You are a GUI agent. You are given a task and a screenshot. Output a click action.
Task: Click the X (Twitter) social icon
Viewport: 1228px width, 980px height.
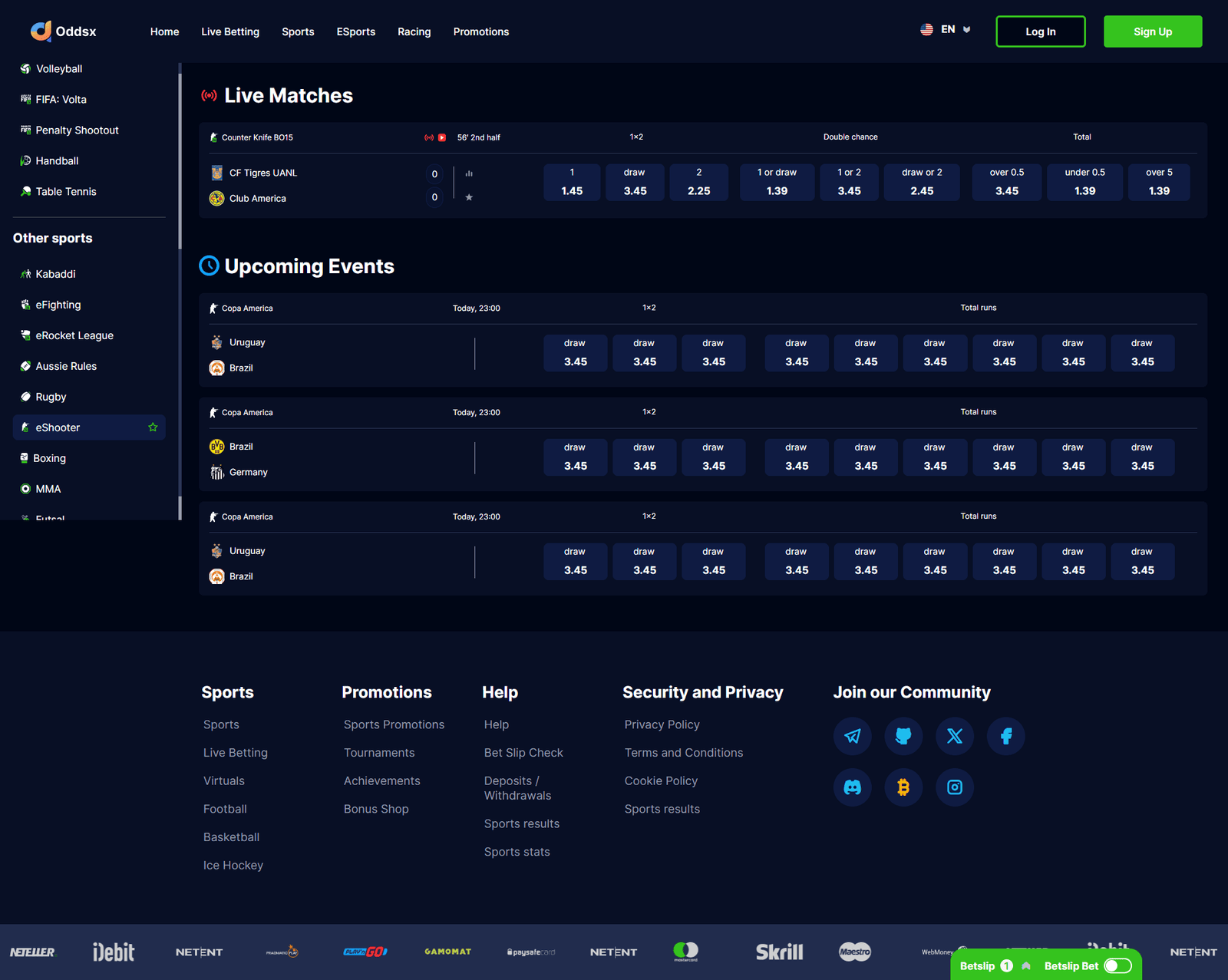point(954,736)
